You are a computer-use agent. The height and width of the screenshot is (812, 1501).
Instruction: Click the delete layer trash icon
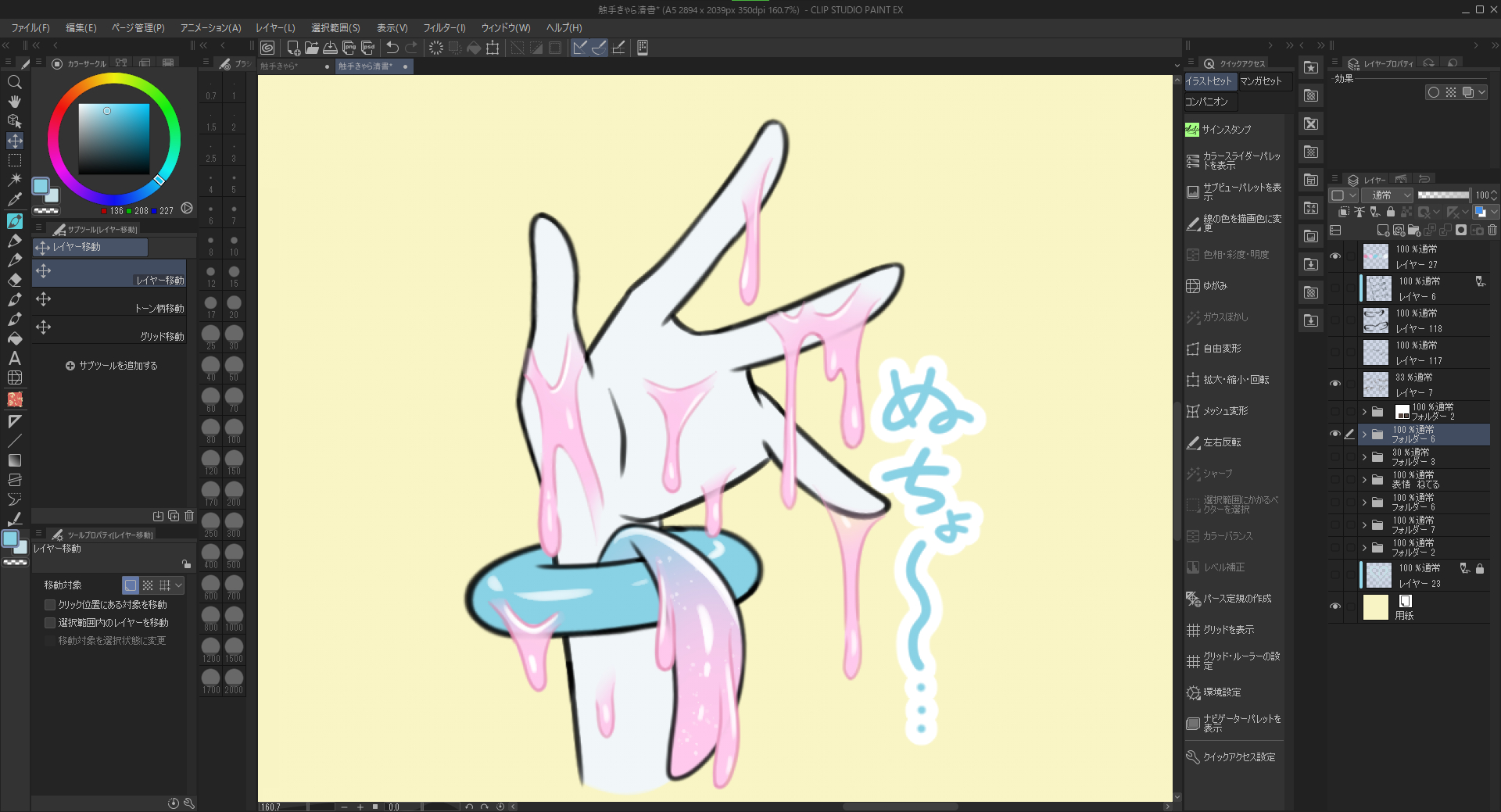coord(1492,231)
